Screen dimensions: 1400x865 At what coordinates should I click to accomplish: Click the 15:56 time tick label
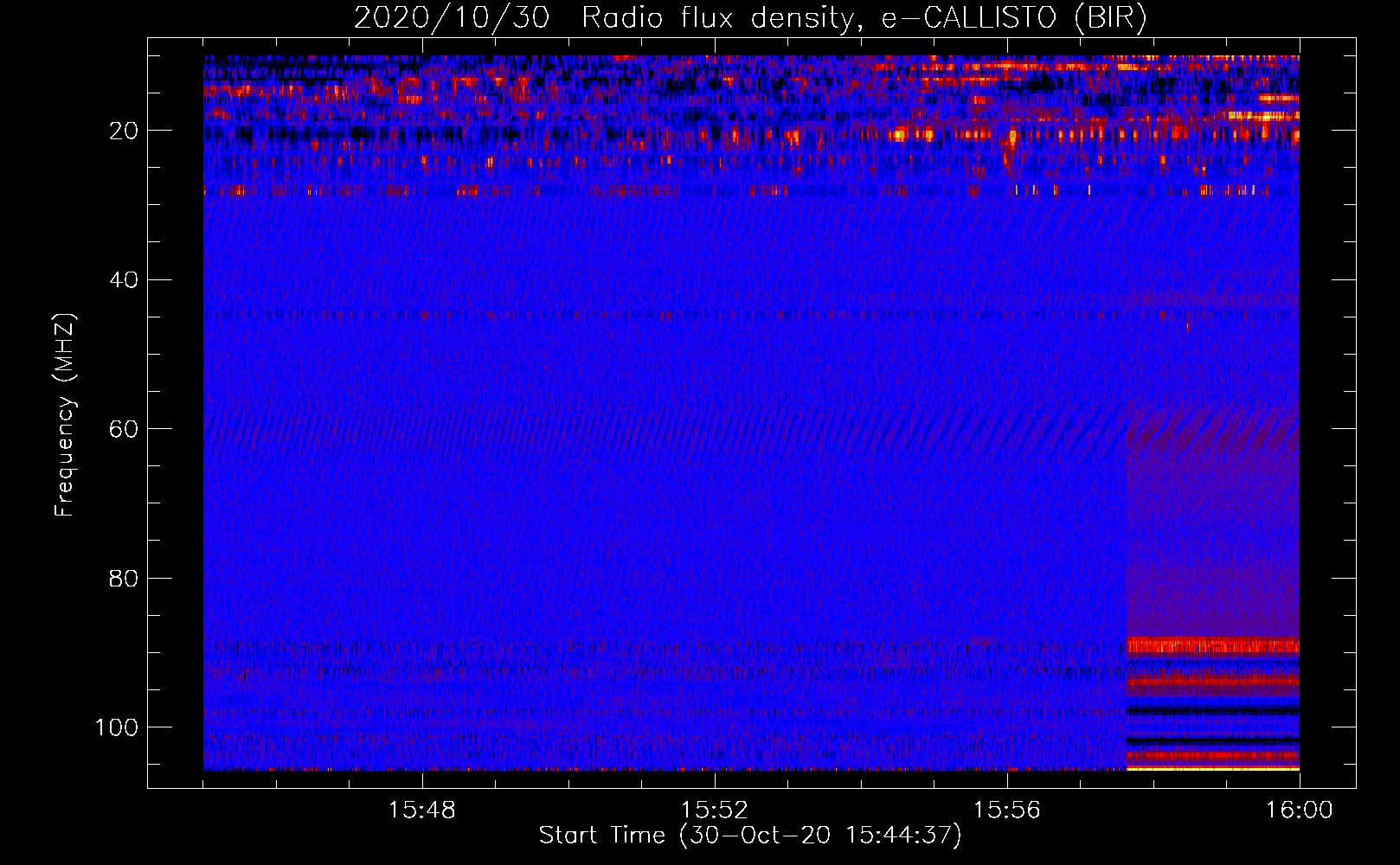tap(1007, 811)
